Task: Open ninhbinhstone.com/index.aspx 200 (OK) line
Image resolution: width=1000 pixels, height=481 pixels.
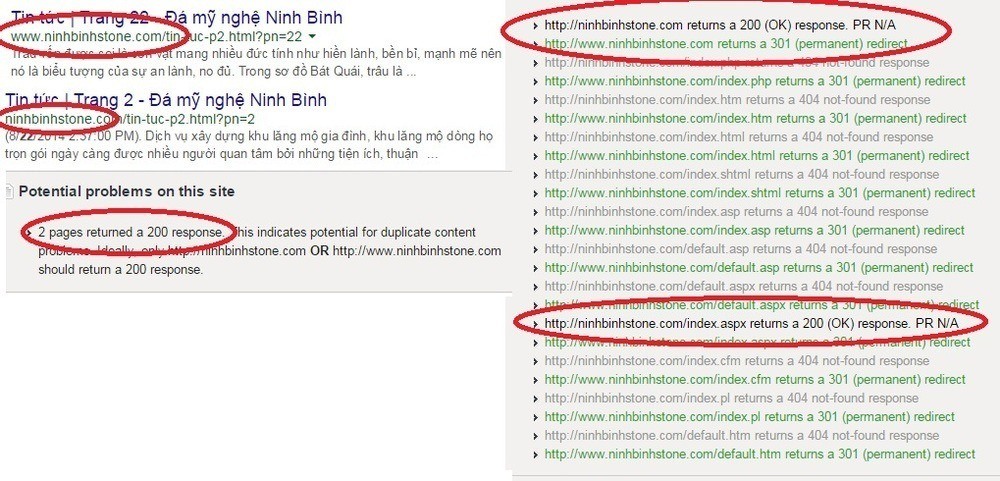Action: click(x=751, y=324)
